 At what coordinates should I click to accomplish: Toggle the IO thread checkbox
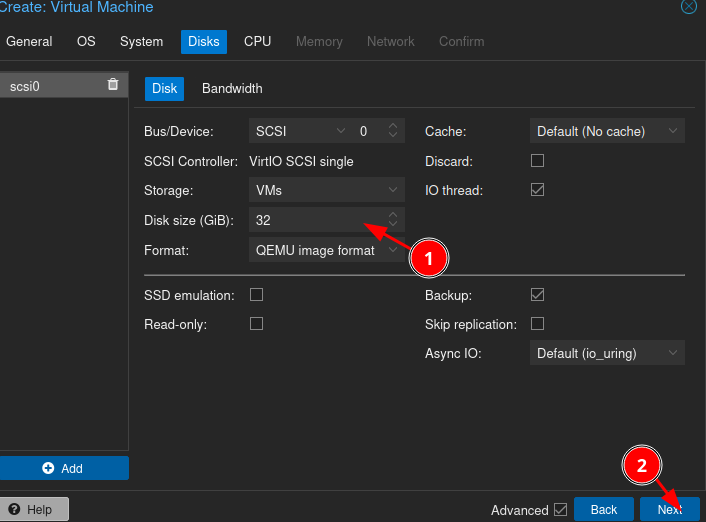click(537, 190)
